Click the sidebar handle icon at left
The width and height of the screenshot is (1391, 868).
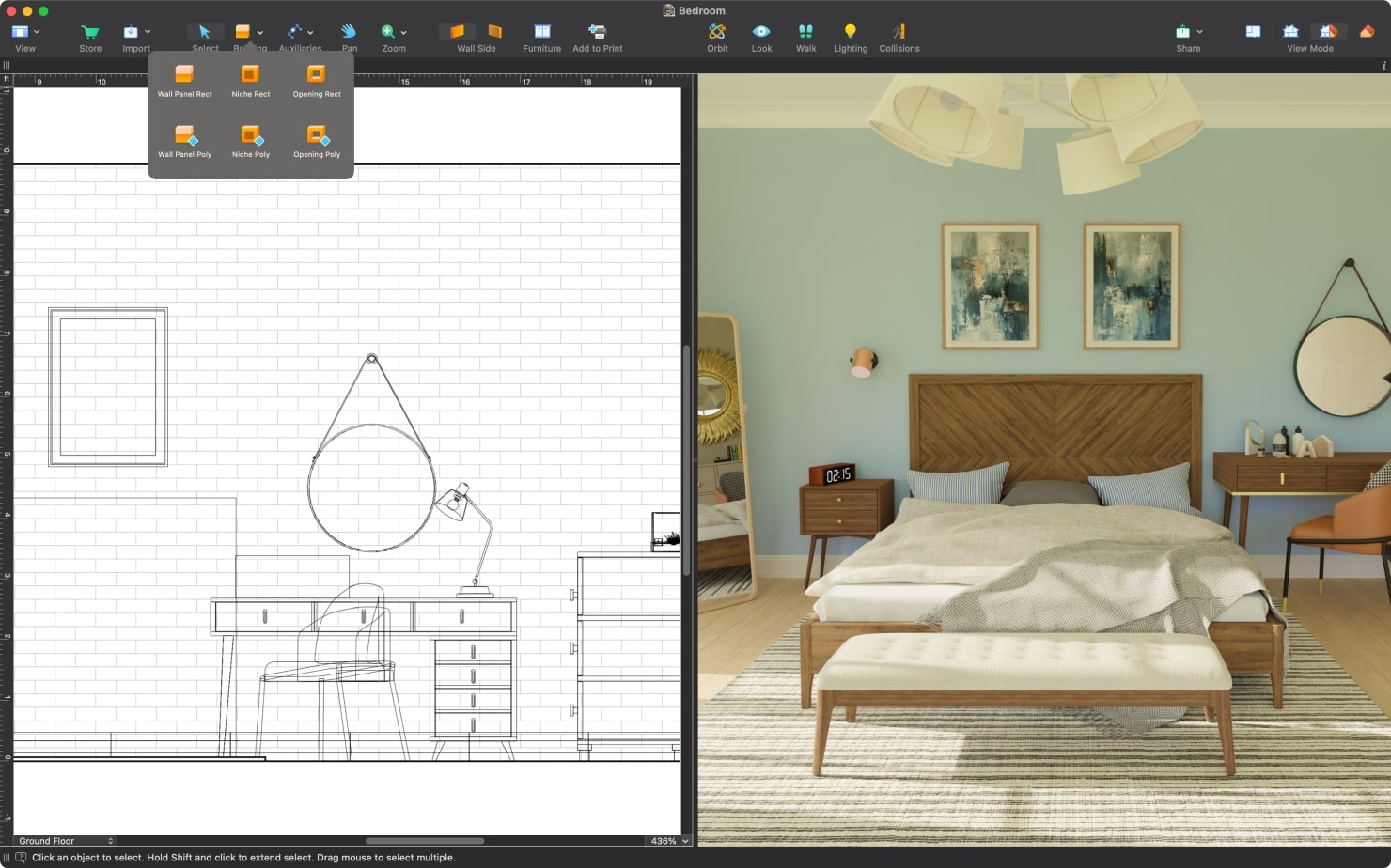[x=7, y=66]
